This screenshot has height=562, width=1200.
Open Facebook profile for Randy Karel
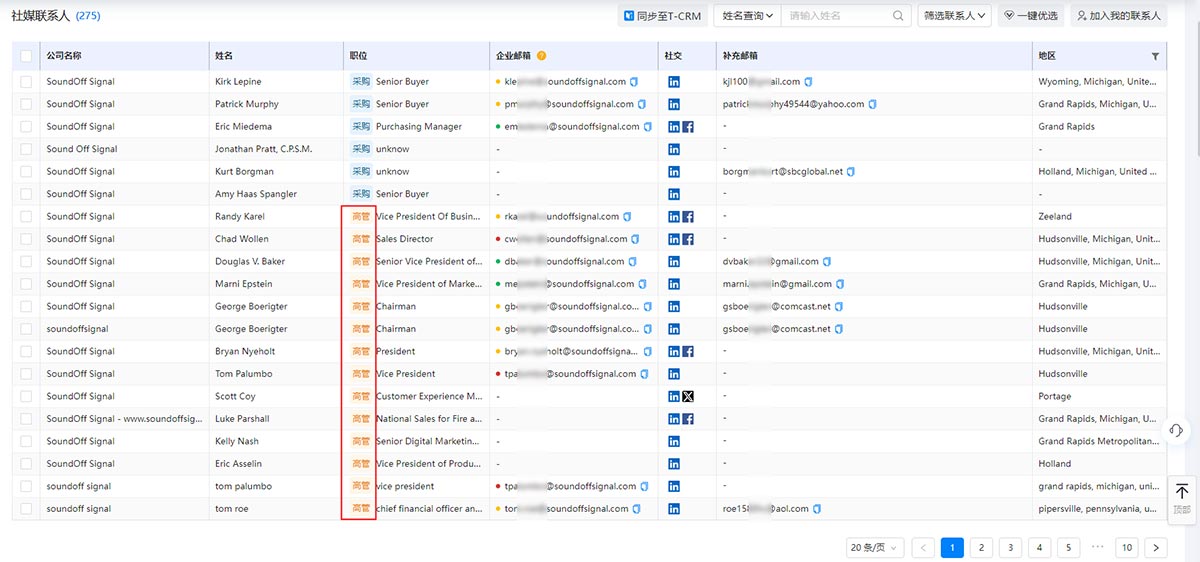tap(688, 217)
